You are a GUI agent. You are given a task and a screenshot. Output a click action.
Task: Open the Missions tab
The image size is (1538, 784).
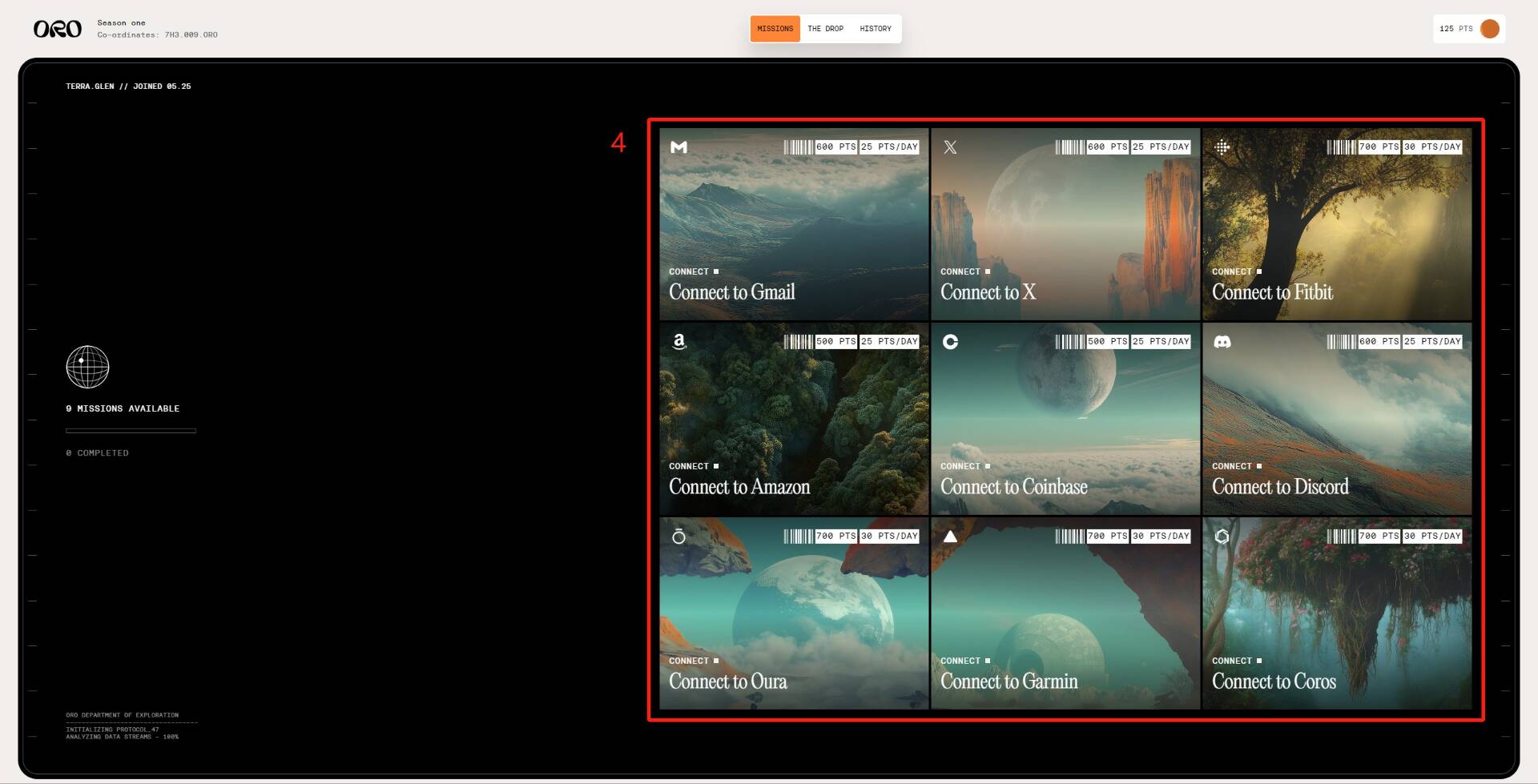[775, 29]
